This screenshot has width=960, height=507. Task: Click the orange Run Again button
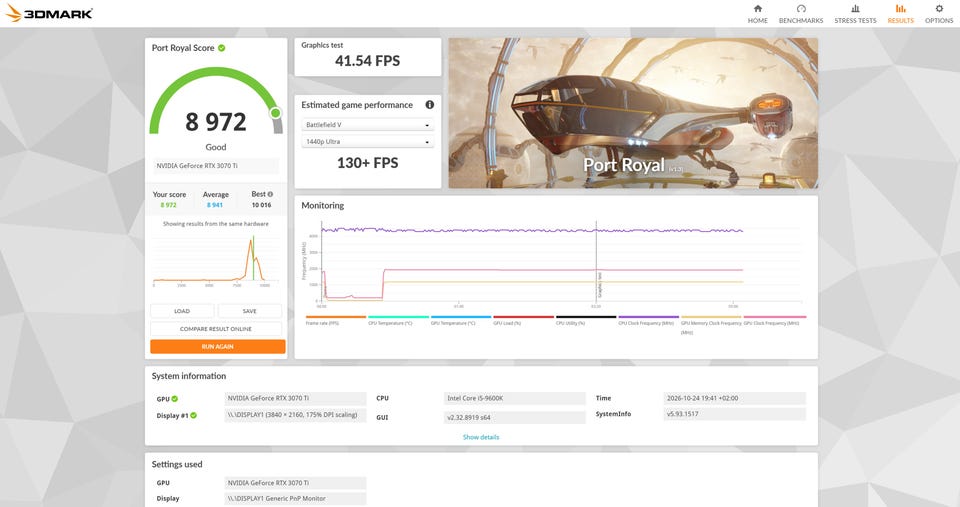[x=218, y=347]
